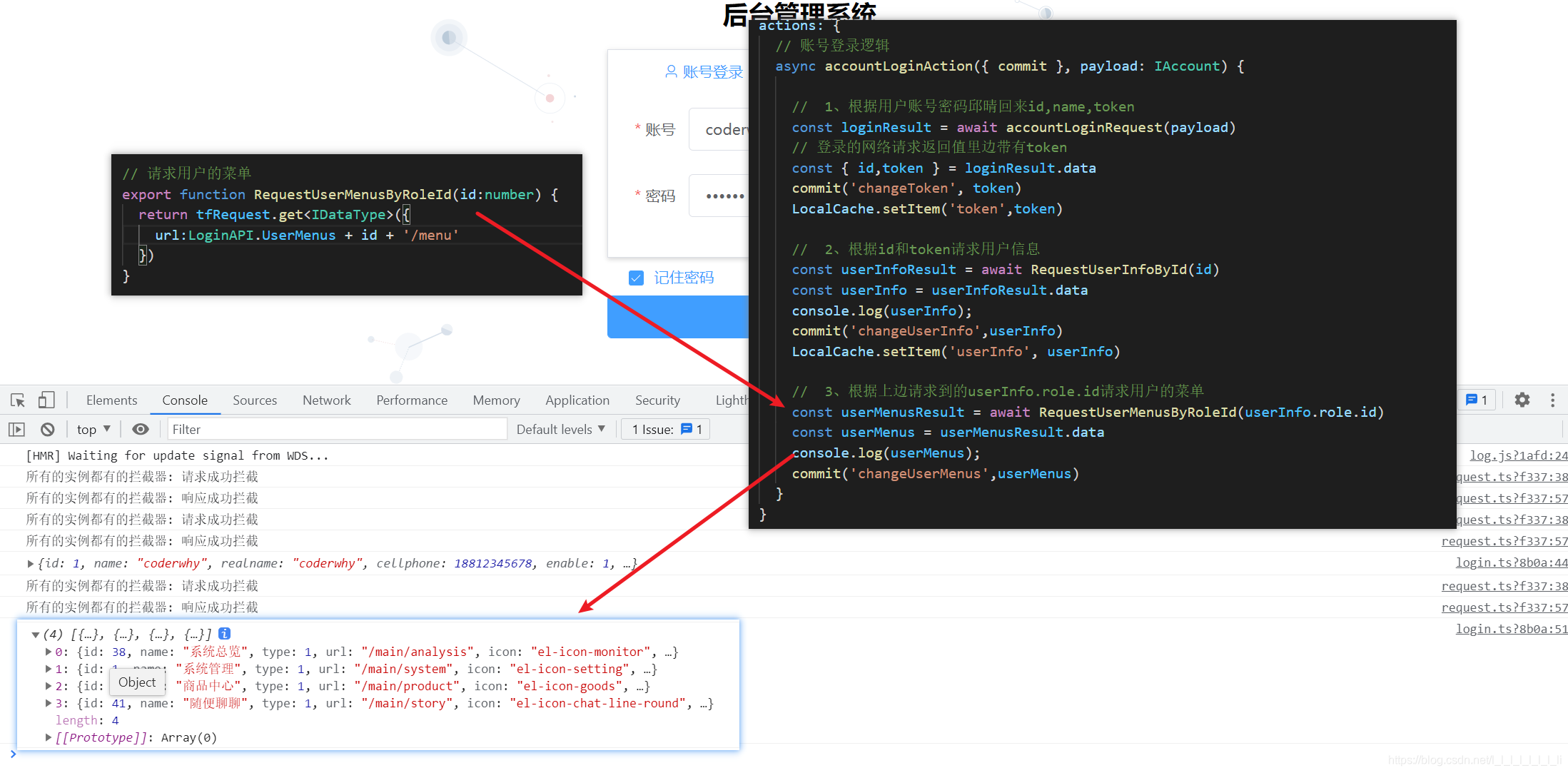
Task: Toggle the live expression eye icon
Action: coord(141,430)
